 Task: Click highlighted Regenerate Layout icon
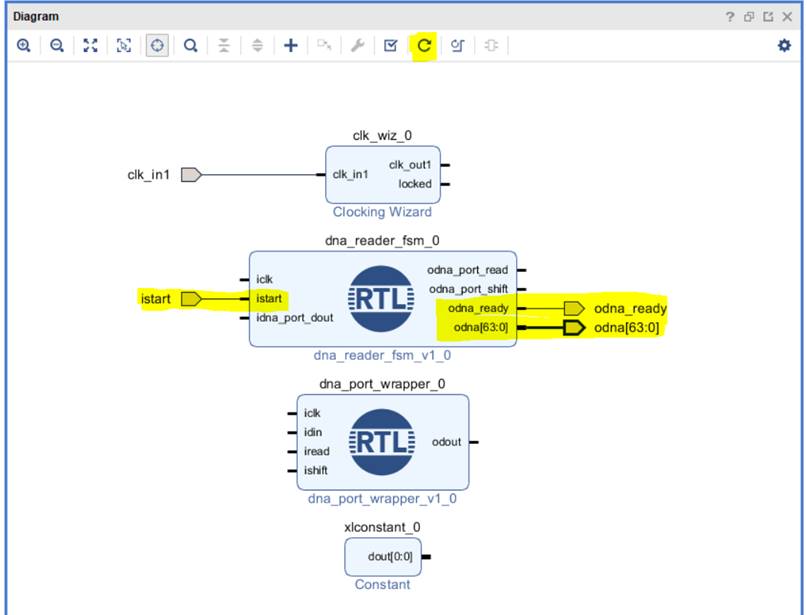[x=424, y=45]
